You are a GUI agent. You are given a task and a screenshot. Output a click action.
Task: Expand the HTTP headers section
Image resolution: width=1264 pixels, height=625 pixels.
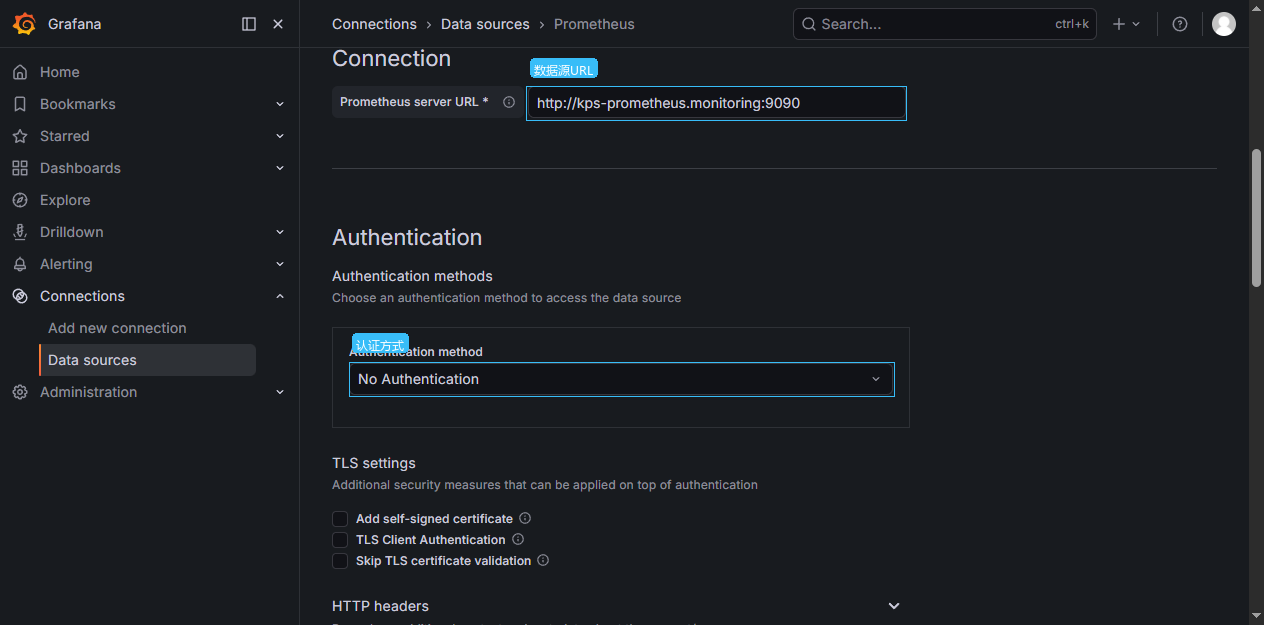click(x=894, y=606)
